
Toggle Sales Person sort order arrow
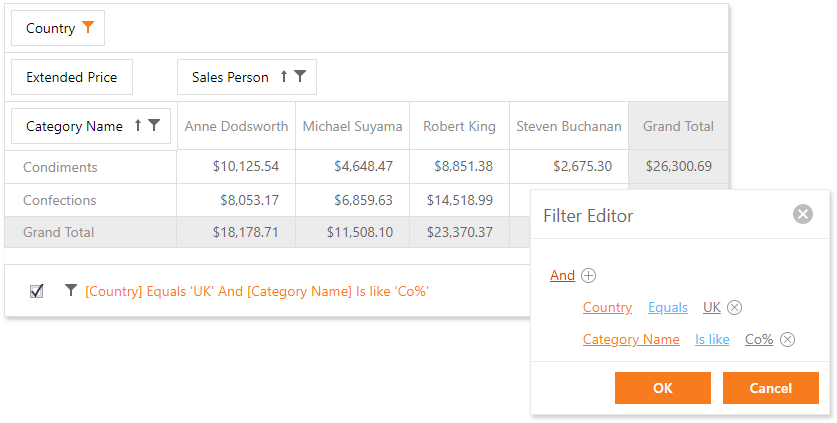coord(284,76)
